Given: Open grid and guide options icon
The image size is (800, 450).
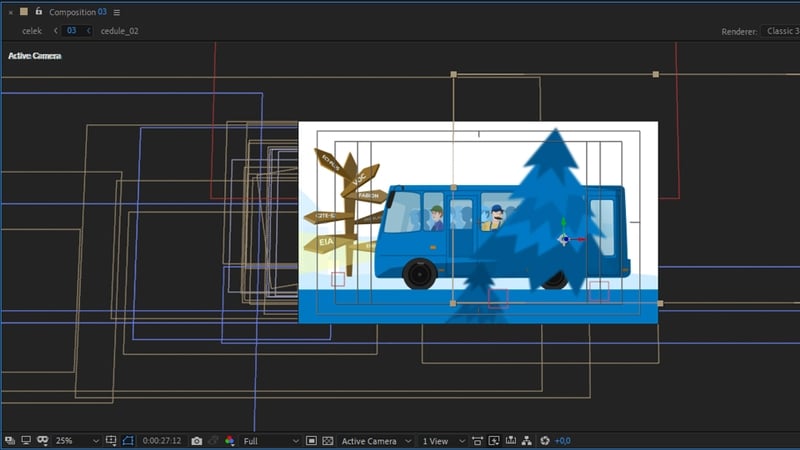Looking at the screenshot, I should point(111,441).
